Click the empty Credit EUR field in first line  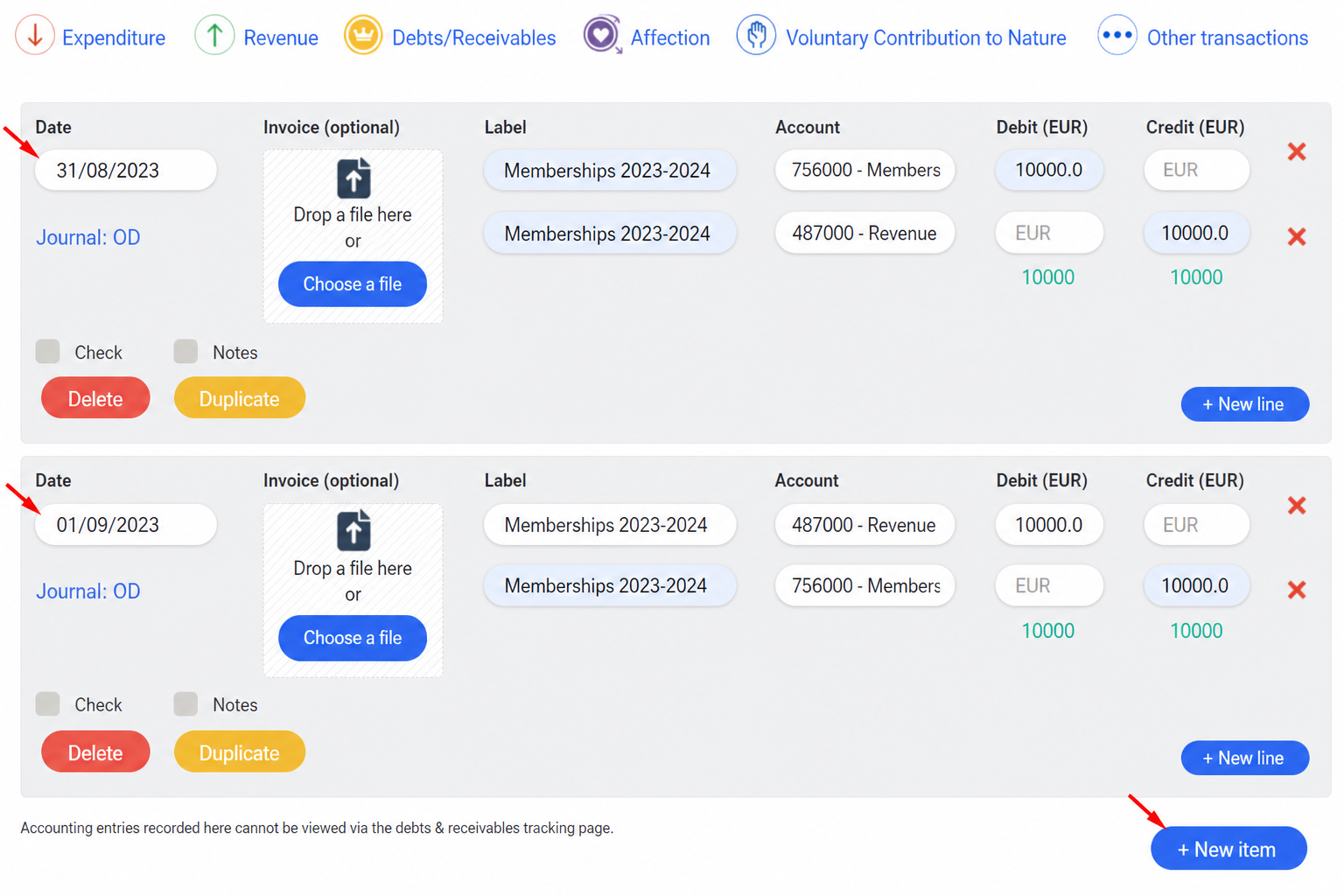pyautogui.click(x=1197, y=170)
